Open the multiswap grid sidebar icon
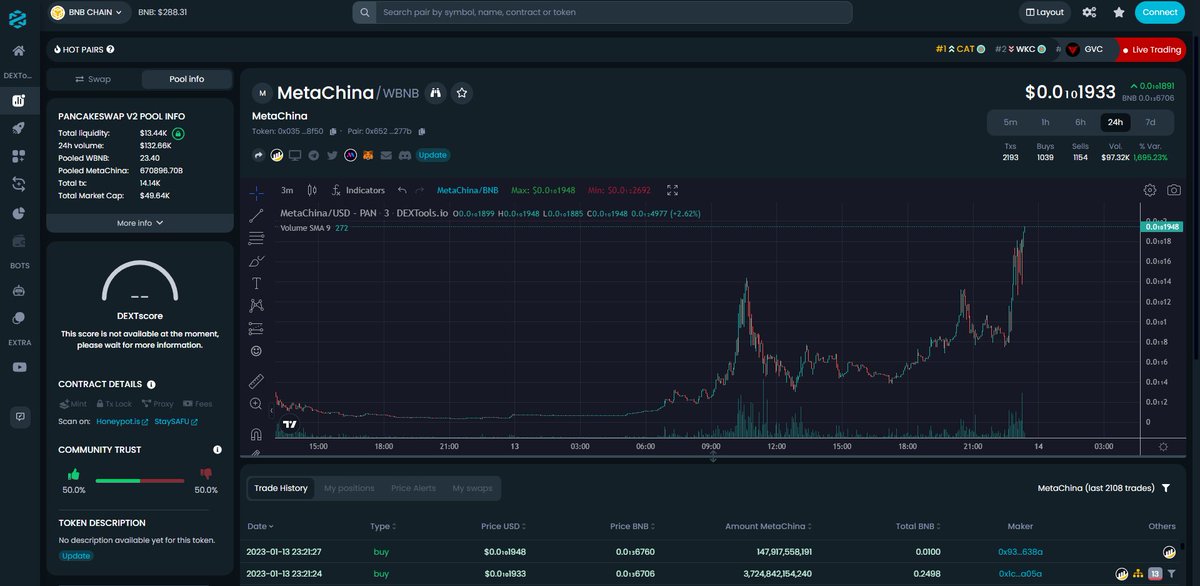The height and width of the screenshot is (586, 1200). tap(18, 156)
